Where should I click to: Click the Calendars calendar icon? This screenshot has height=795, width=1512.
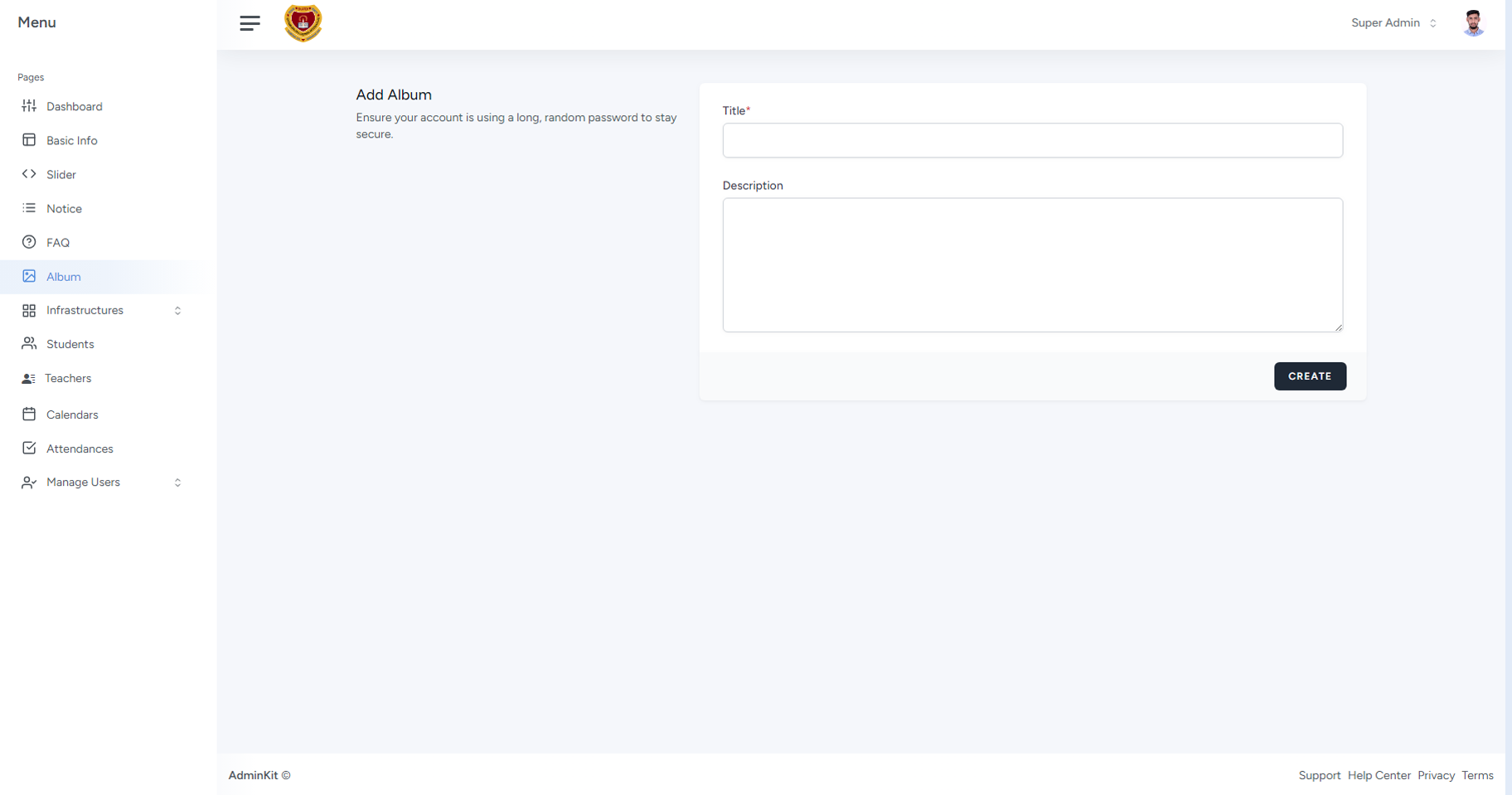(29, 414)
